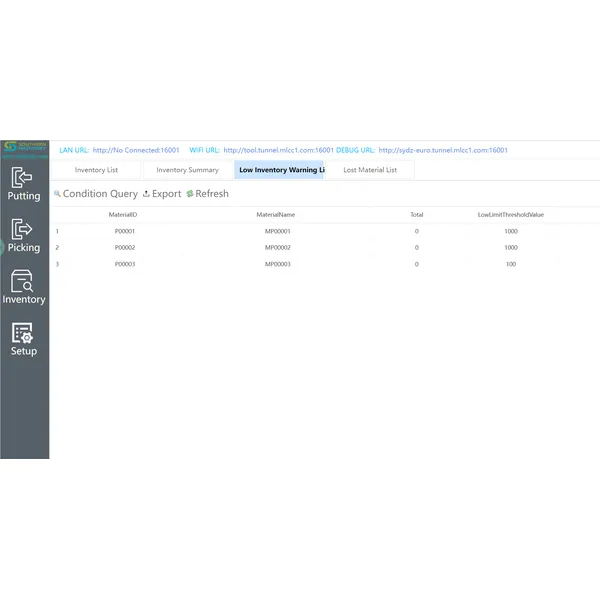
Task: Click the MP00002 material name cell
Action: click(x=278, y=248)
